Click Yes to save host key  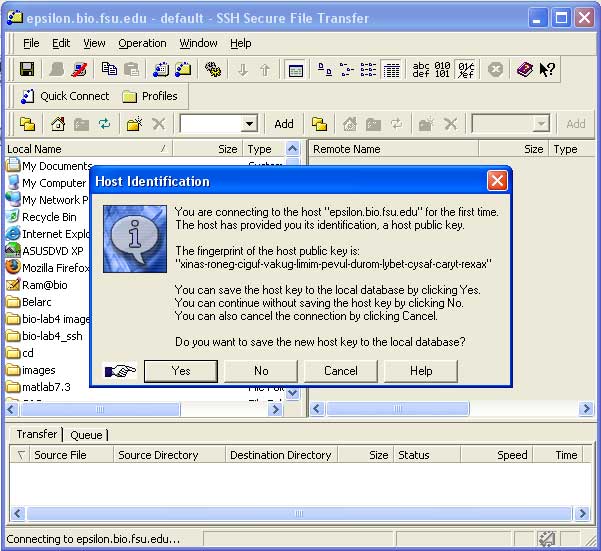click(x=181, y=371)
